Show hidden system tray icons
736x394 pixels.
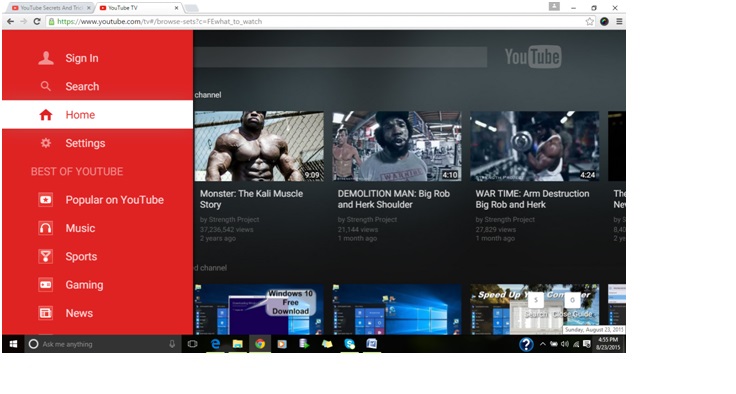(543, 344)
